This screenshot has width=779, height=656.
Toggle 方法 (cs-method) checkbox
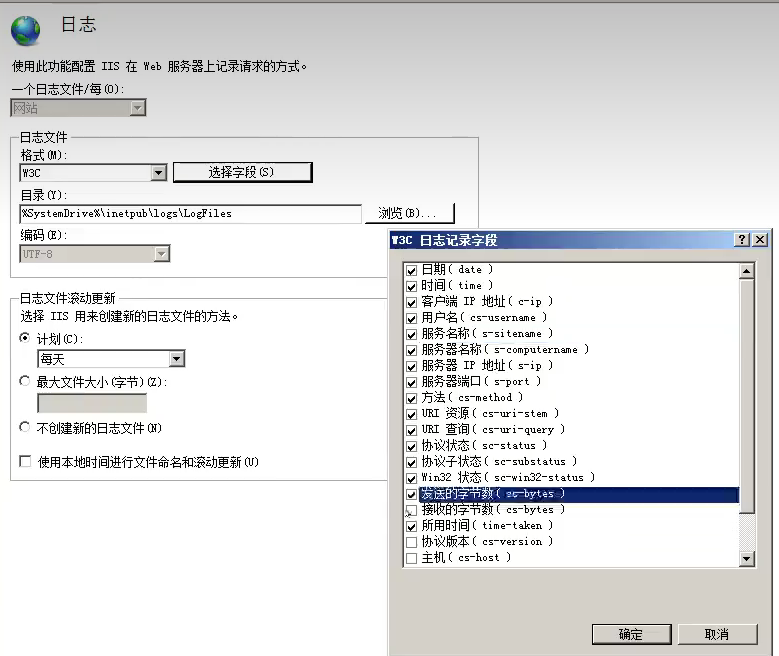pos(411,399)
